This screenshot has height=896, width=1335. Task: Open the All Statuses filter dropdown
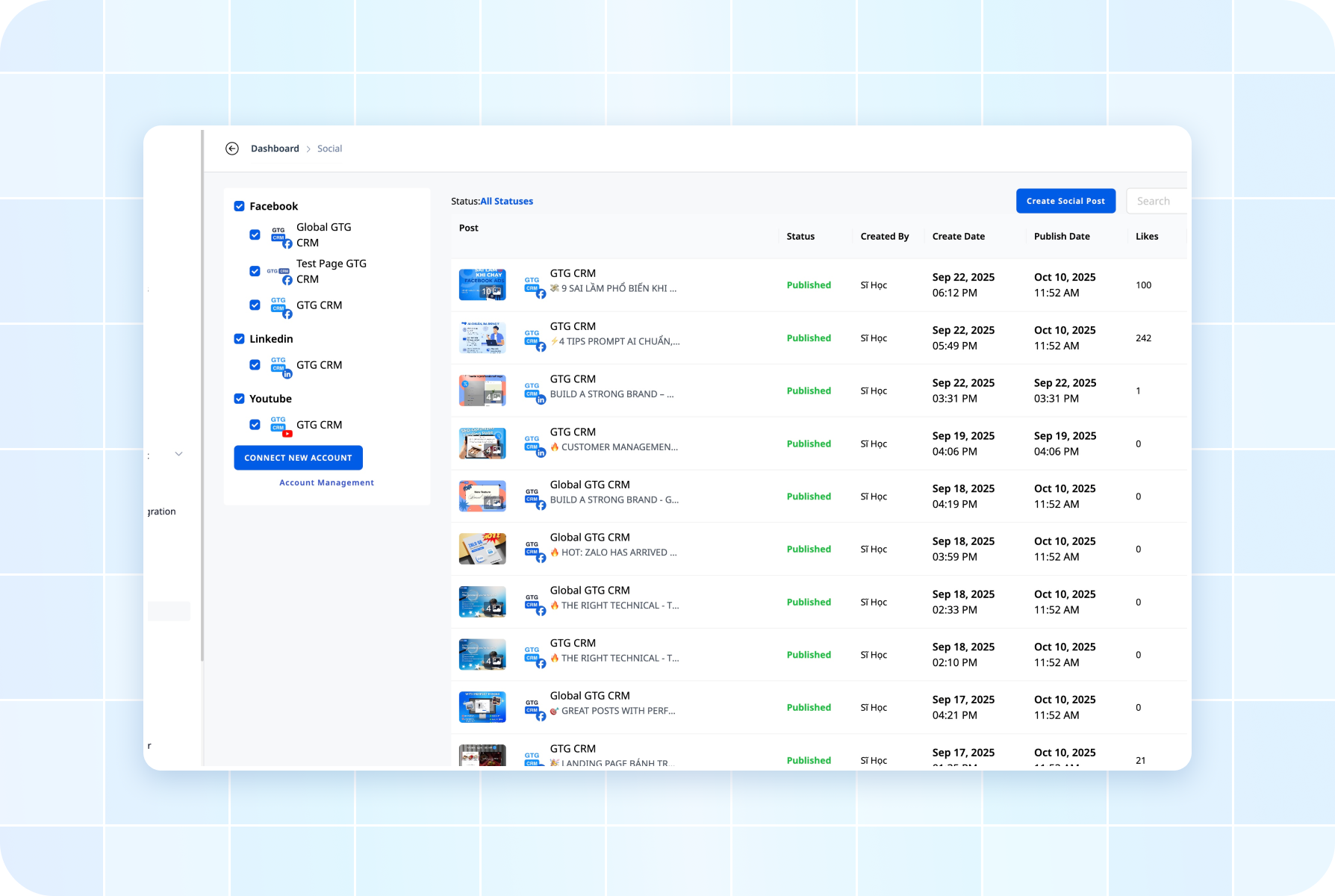506,202
